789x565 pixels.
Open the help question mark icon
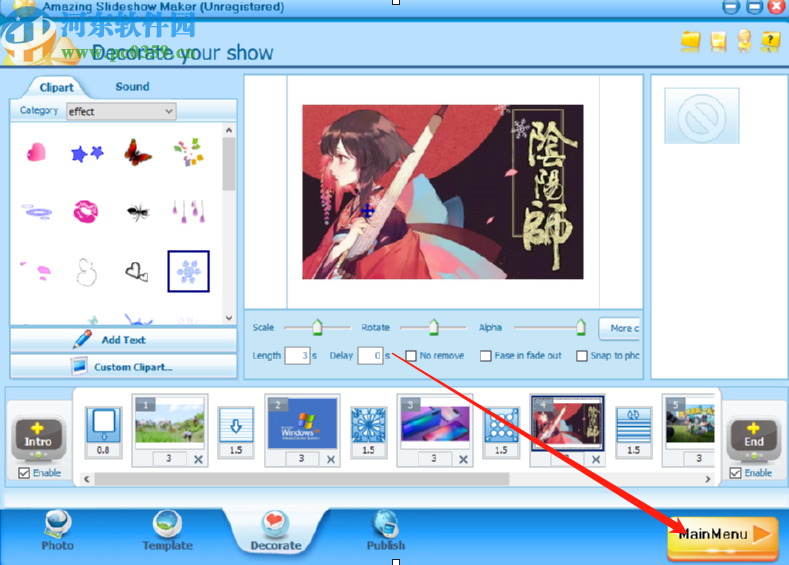pos(770,40)
